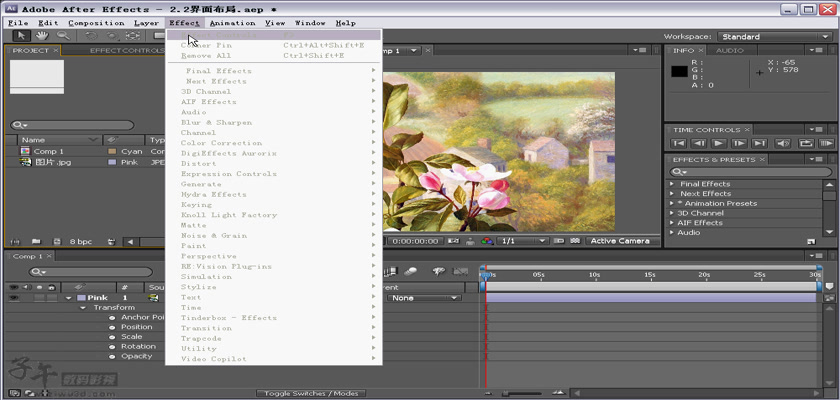Switch to the Audio panel tab
Image resolution: width=840 pixels, height=400 pixels.
(730, 50)
